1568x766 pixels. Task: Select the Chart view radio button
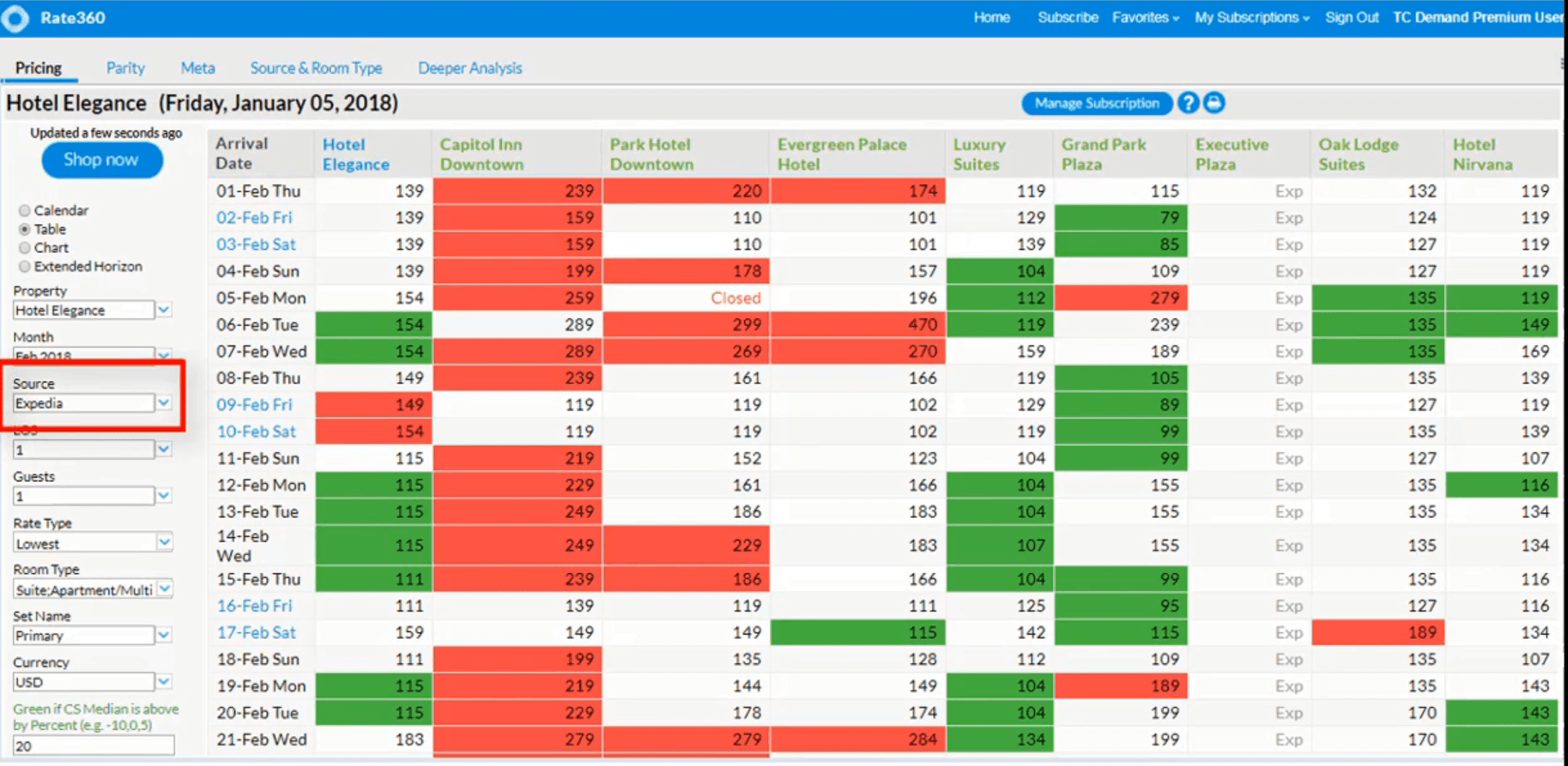[25, 248]
